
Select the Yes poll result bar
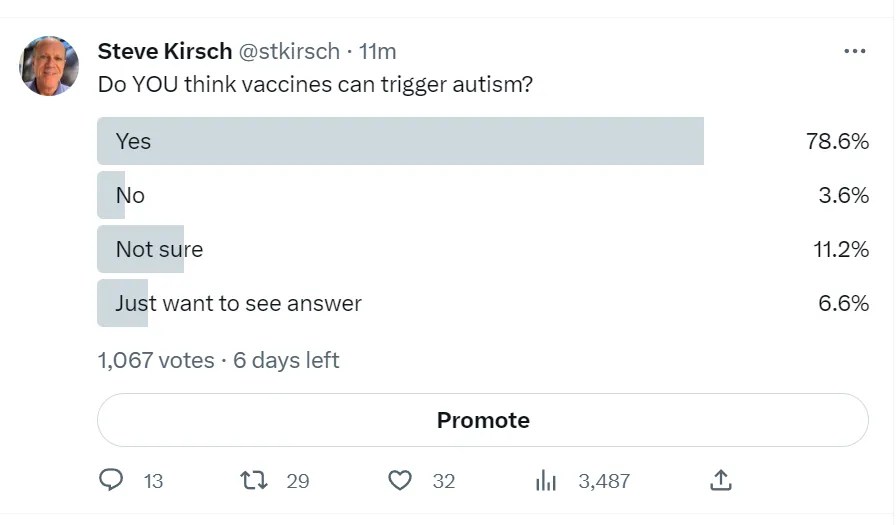point(400,141)
